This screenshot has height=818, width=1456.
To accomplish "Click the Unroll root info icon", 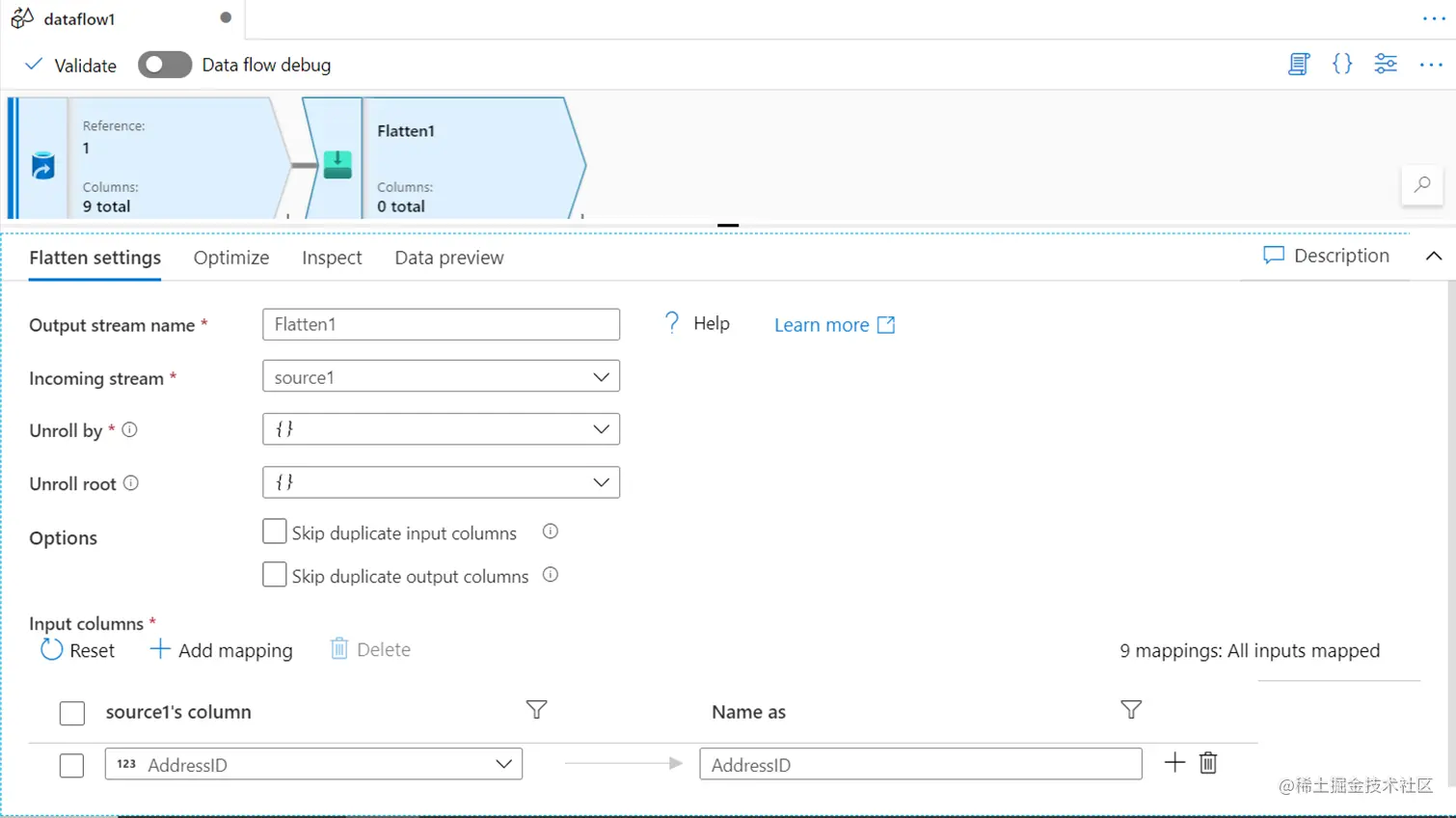I will pos(131,483).
